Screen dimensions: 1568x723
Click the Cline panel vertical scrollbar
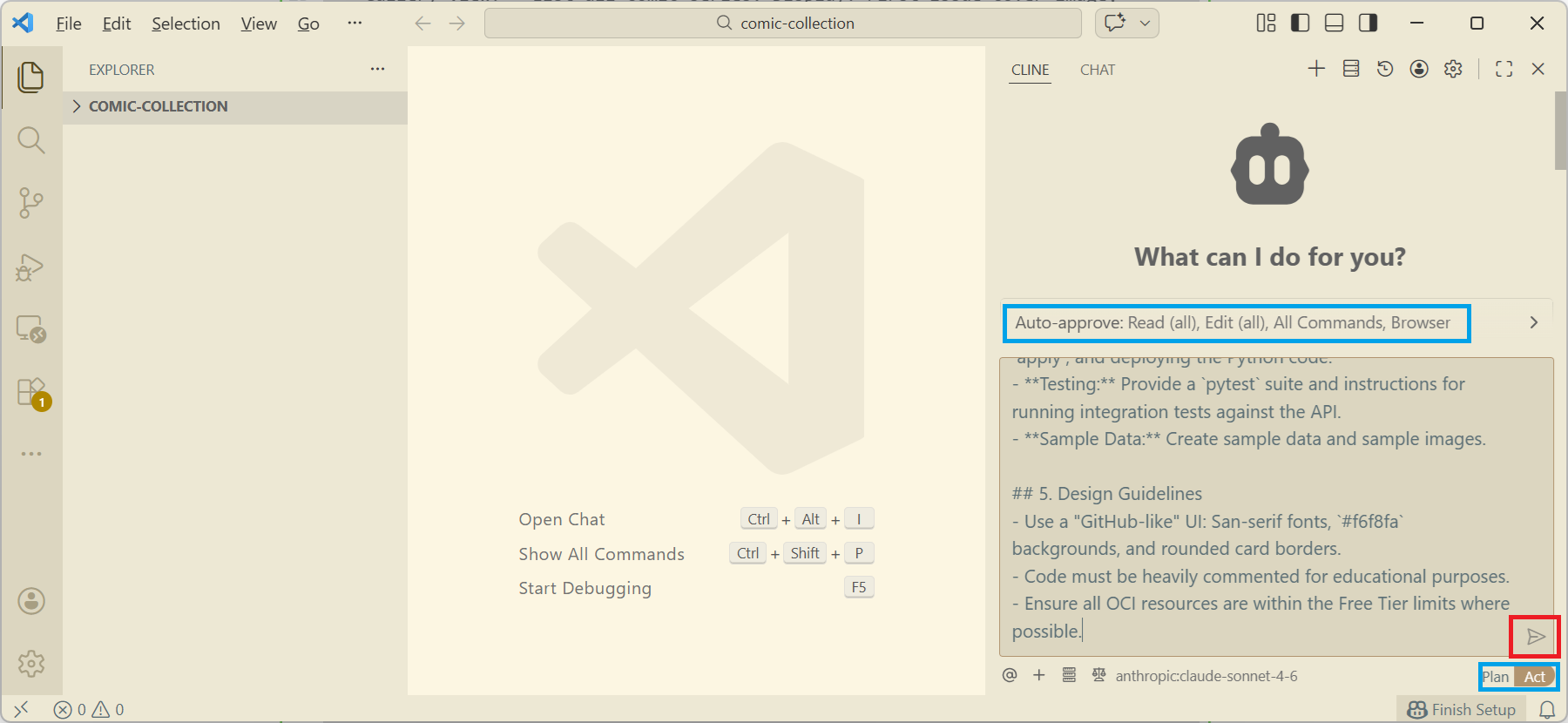1560,131
